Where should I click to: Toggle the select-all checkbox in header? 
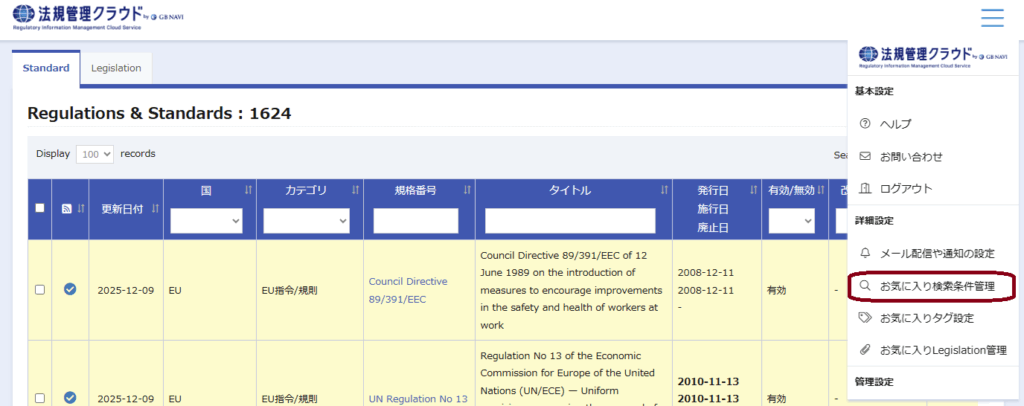[x=40, y=208]
